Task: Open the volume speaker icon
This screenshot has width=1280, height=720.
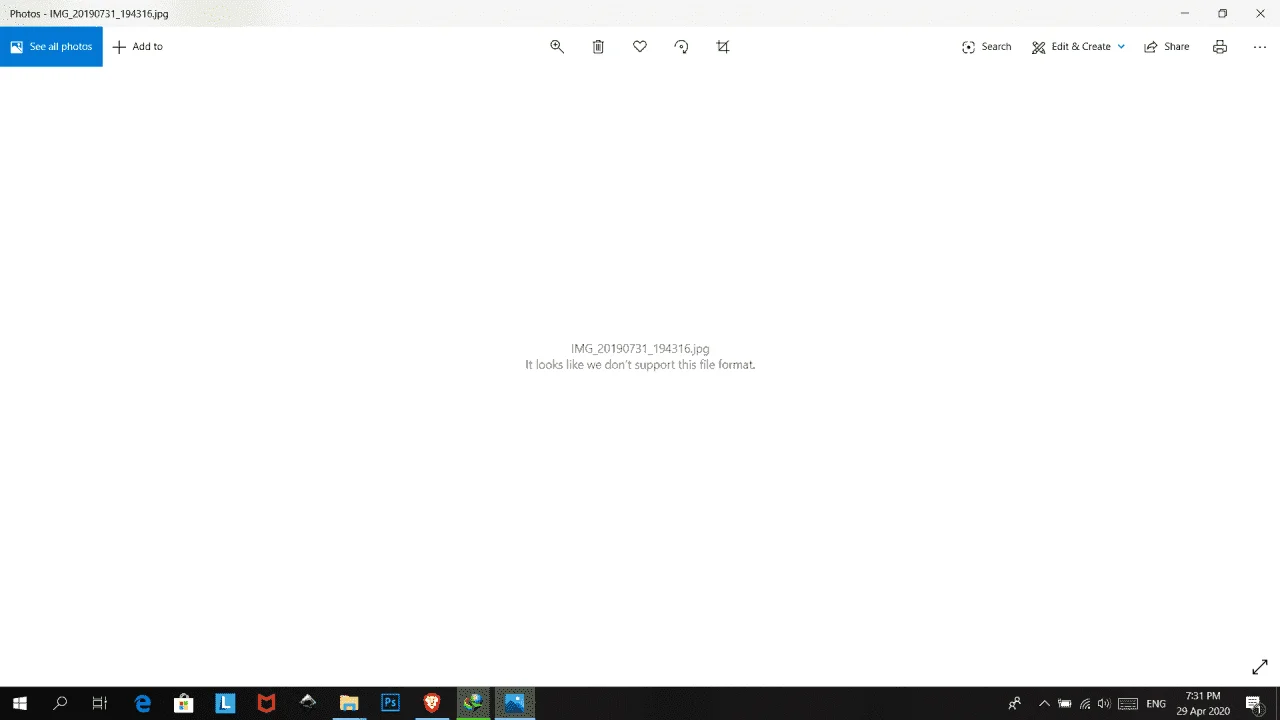Action: coord(1104,703)
